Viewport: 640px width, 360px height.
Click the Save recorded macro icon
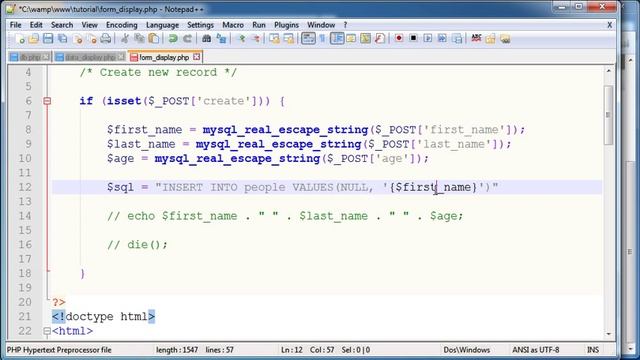coord(458,39)
